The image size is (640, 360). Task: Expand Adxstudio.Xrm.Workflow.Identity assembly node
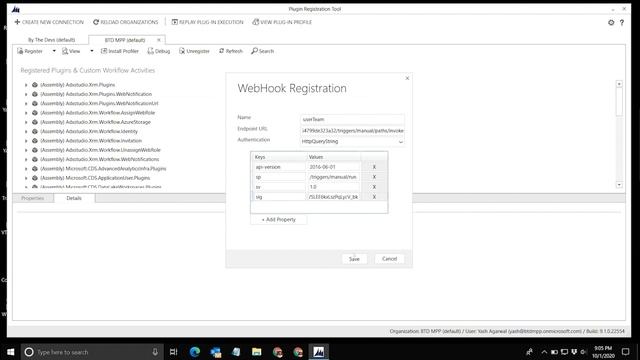(26, 131)
